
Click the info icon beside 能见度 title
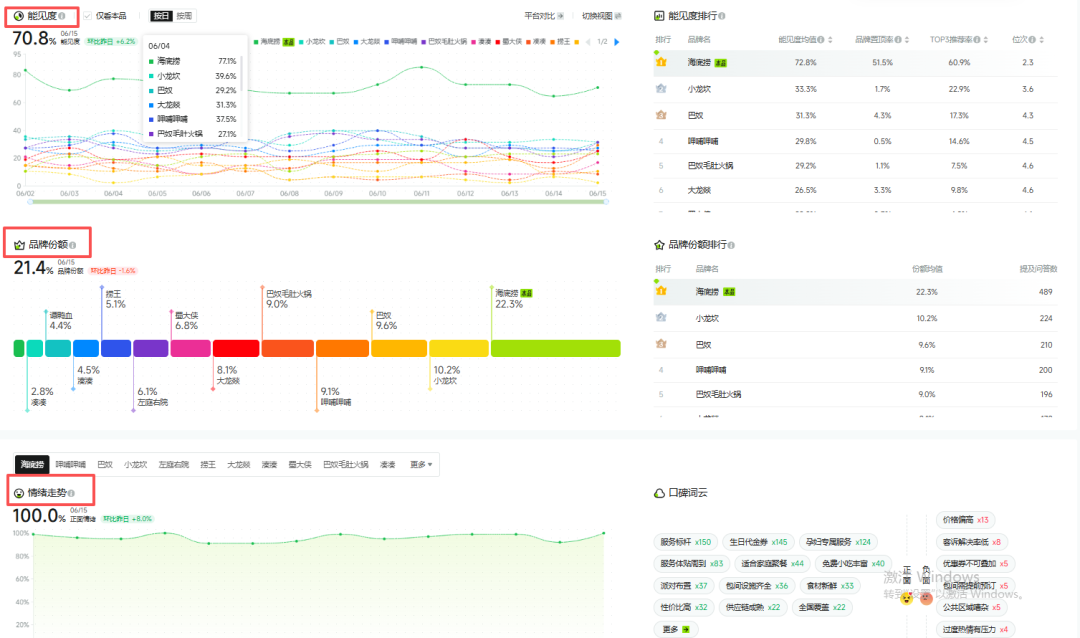click(63, 16)
